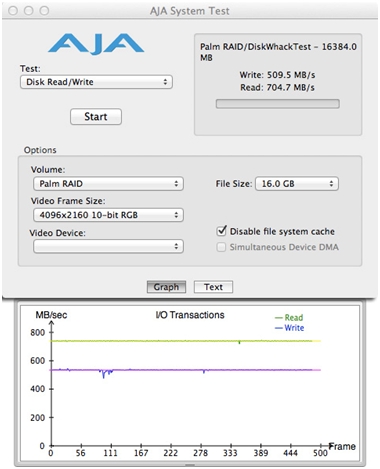Viewport: 380px width, 469px height.
Task: Click the red close window button
Action: pos(13,11)
